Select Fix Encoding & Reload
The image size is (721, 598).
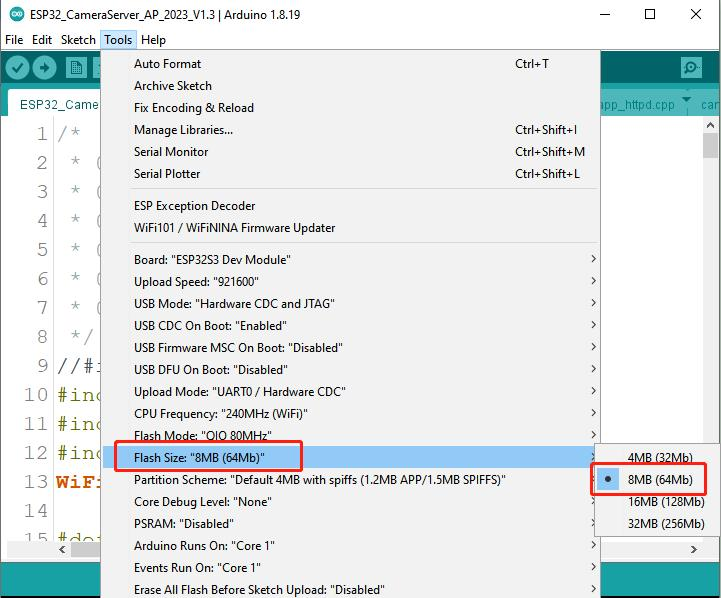351,108
